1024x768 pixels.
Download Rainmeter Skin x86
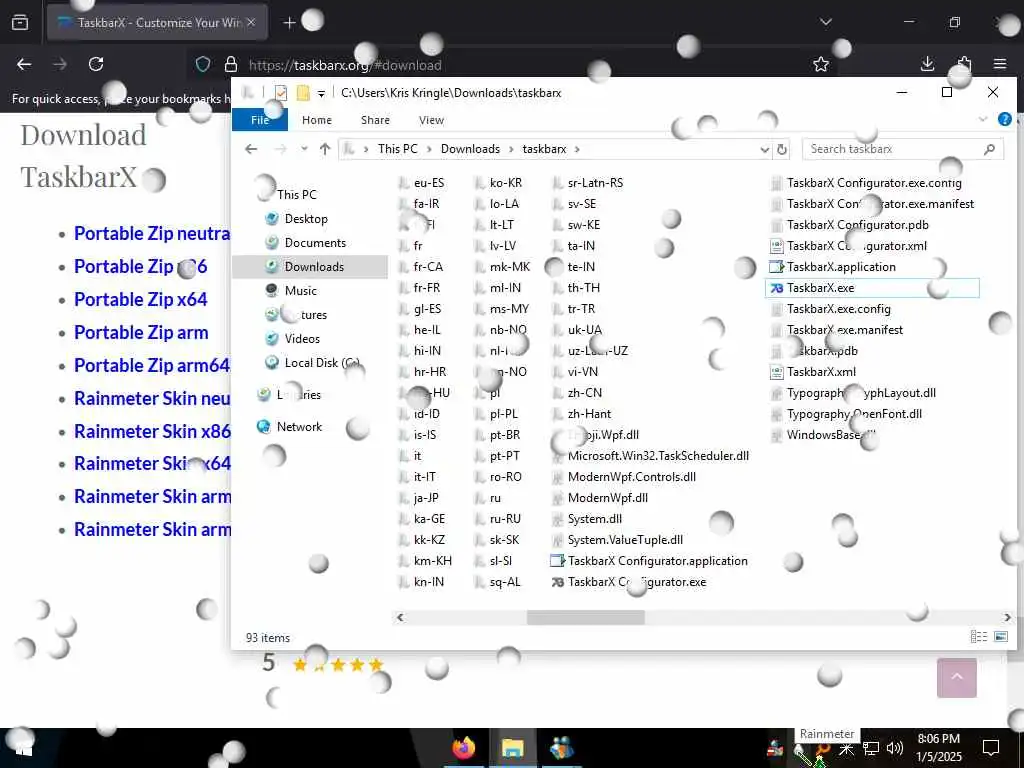(152, 432)
